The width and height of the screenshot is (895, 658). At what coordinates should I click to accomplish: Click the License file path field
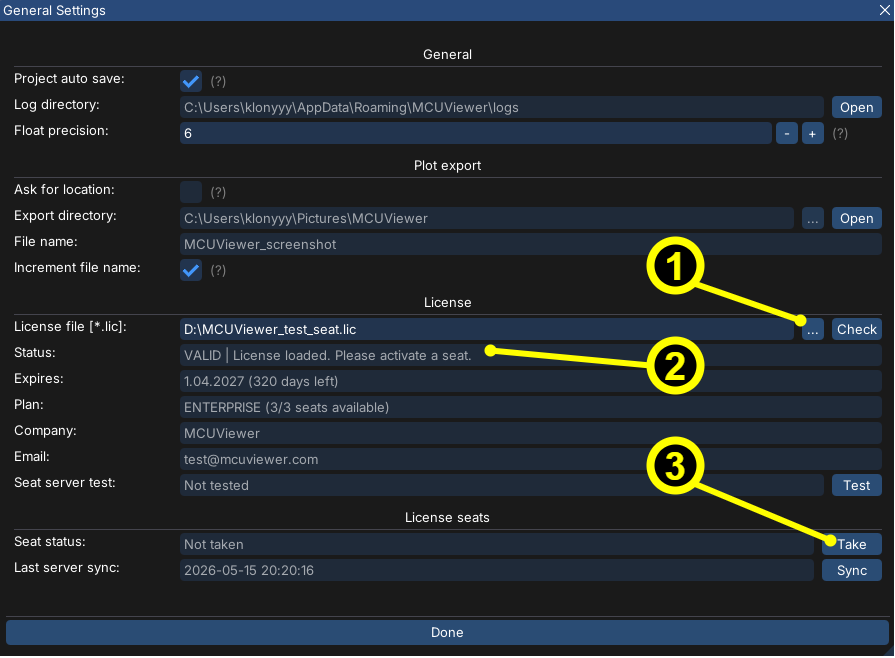[487, 329]
